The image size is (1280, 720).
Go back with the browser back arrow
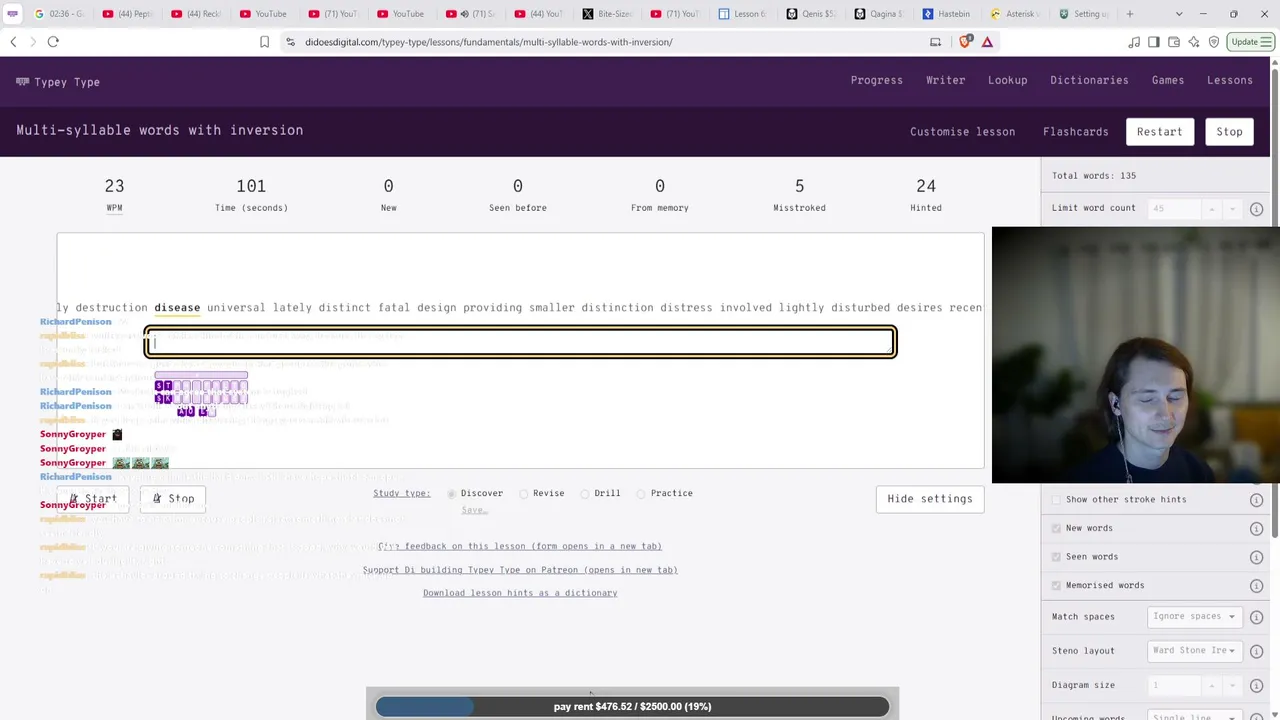tap(13, 42)
